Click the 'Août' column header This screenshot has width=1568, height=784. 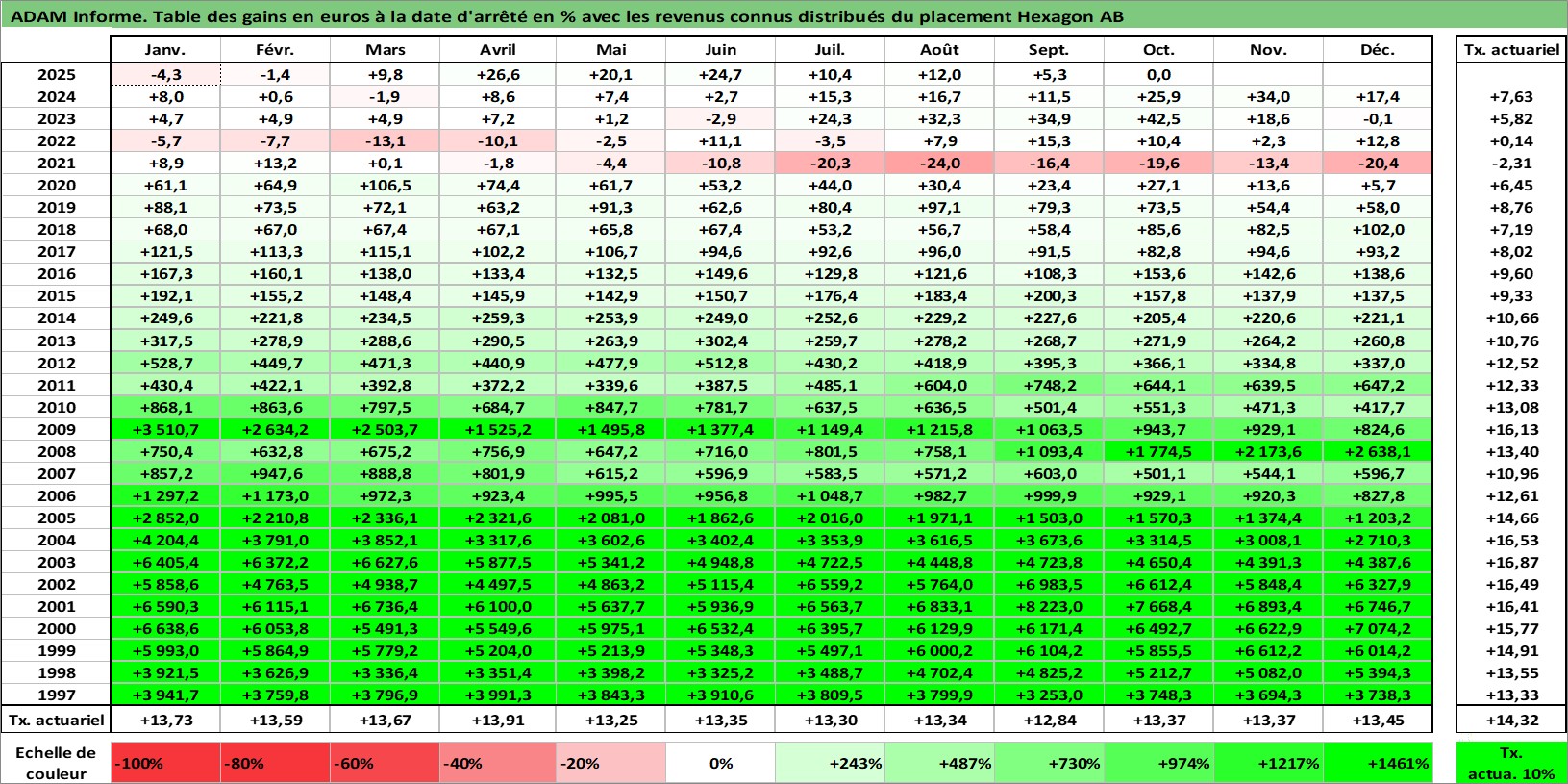939,50
